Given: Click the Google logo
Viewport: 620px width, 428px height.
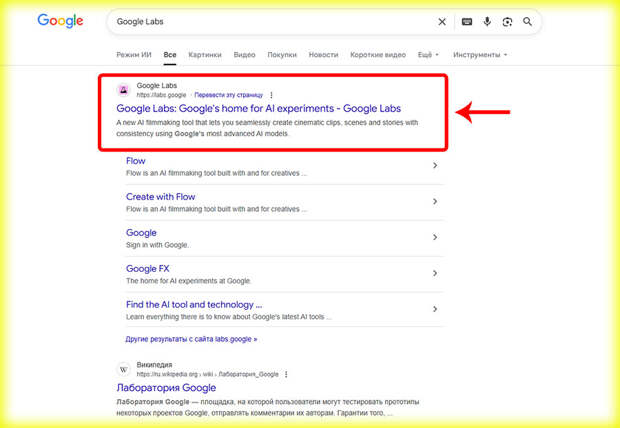Looking at the screenshot, I should (x=60, y=21).
